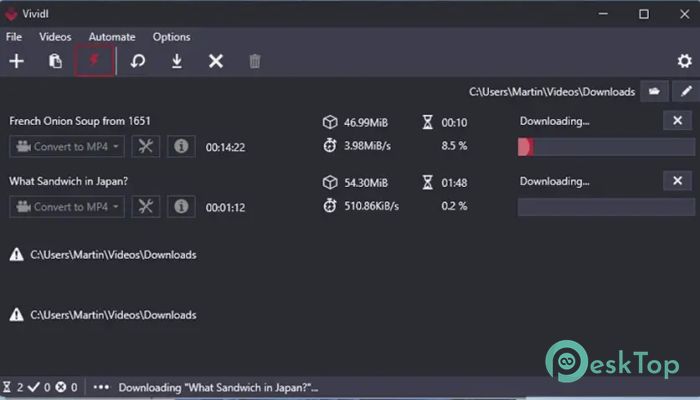Edit download path with the pencil icon
Image resolution: width=700 pixels, height=400 pixels.
pyautogui.click(x=686, y=92)
